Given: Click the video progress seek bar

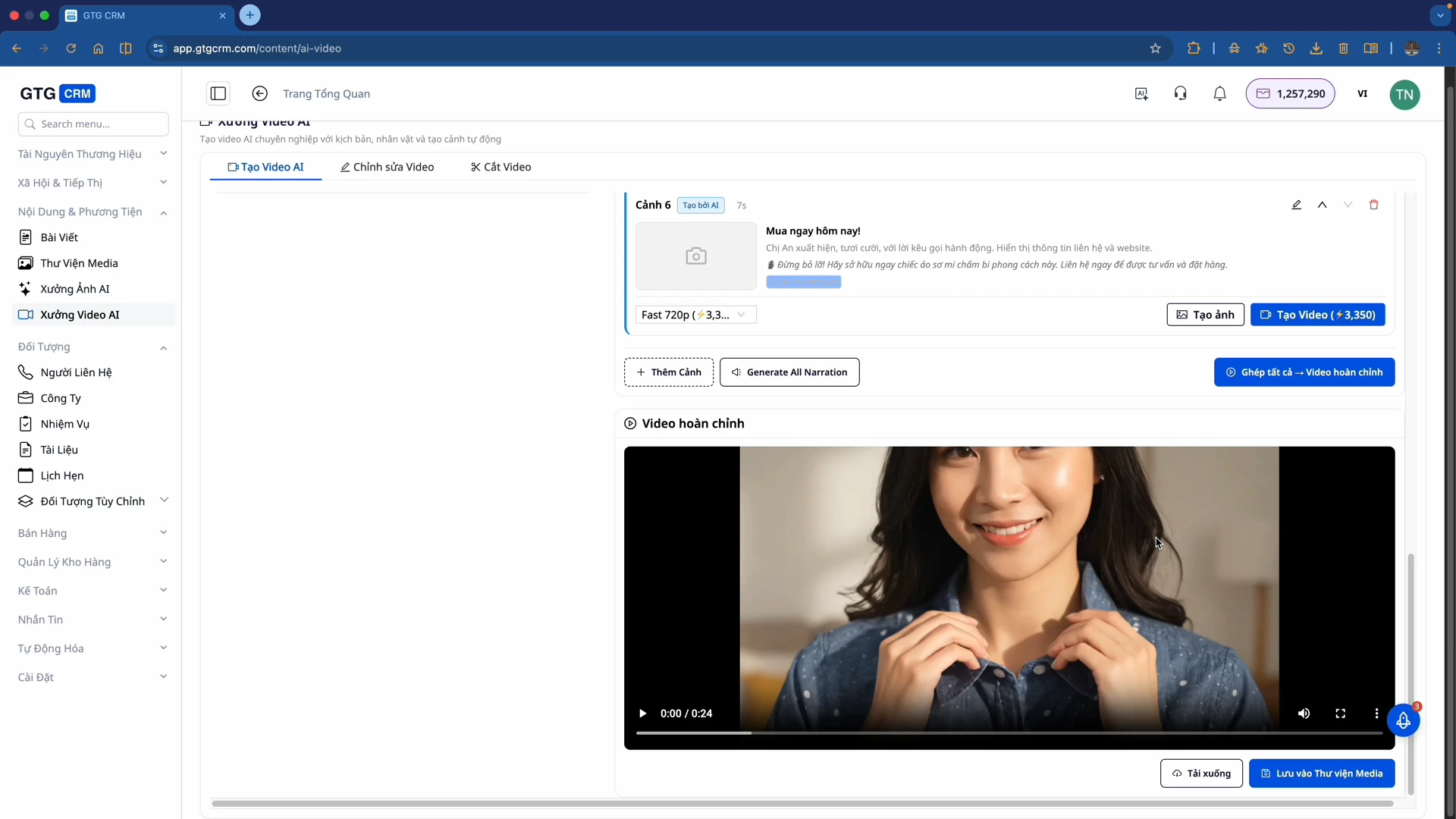Looking at the screenshot, I should 1009,733.
